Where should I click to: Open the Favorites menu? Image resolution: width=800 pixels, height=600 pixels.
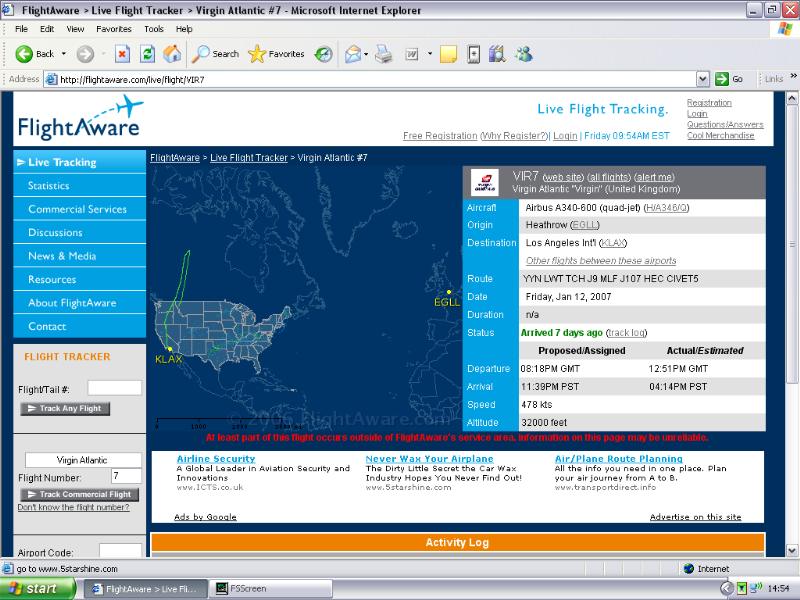(113, 29)
